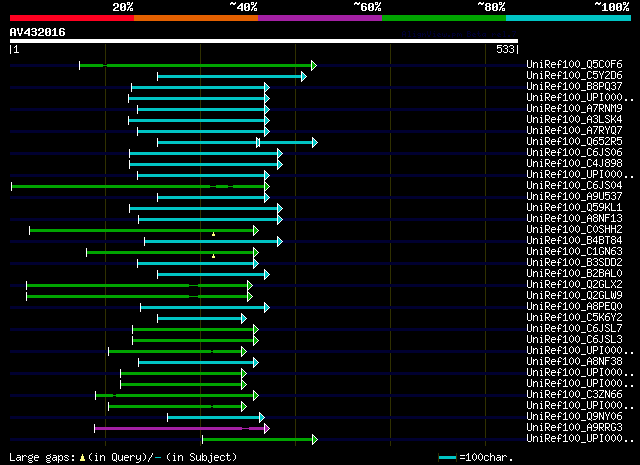The width and height of the screenshot is (640, 465).
Task: Click the cyan alignment bar for Q9NY06
Action: click(x=216, y=418)
